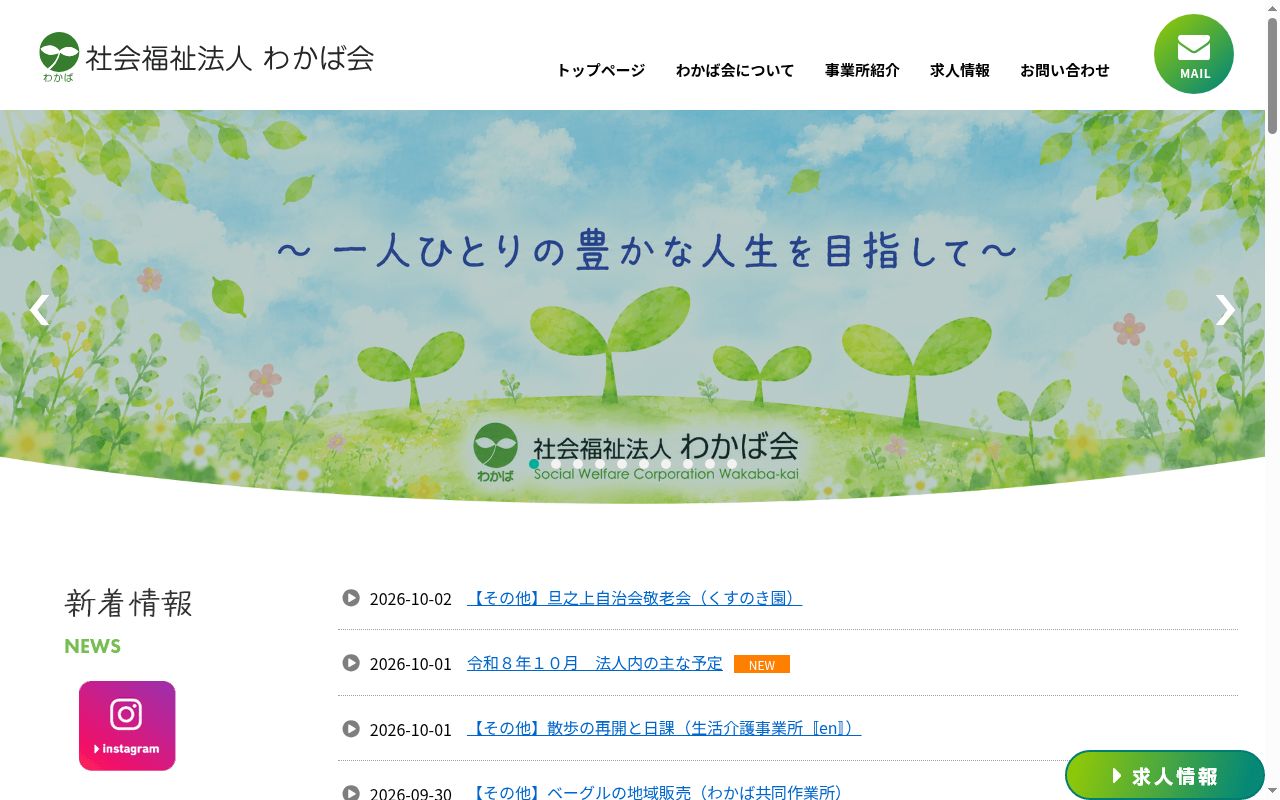Click the 新着情報 heading
Viewport: 1280px width, 800px height.
coord(129,603)
